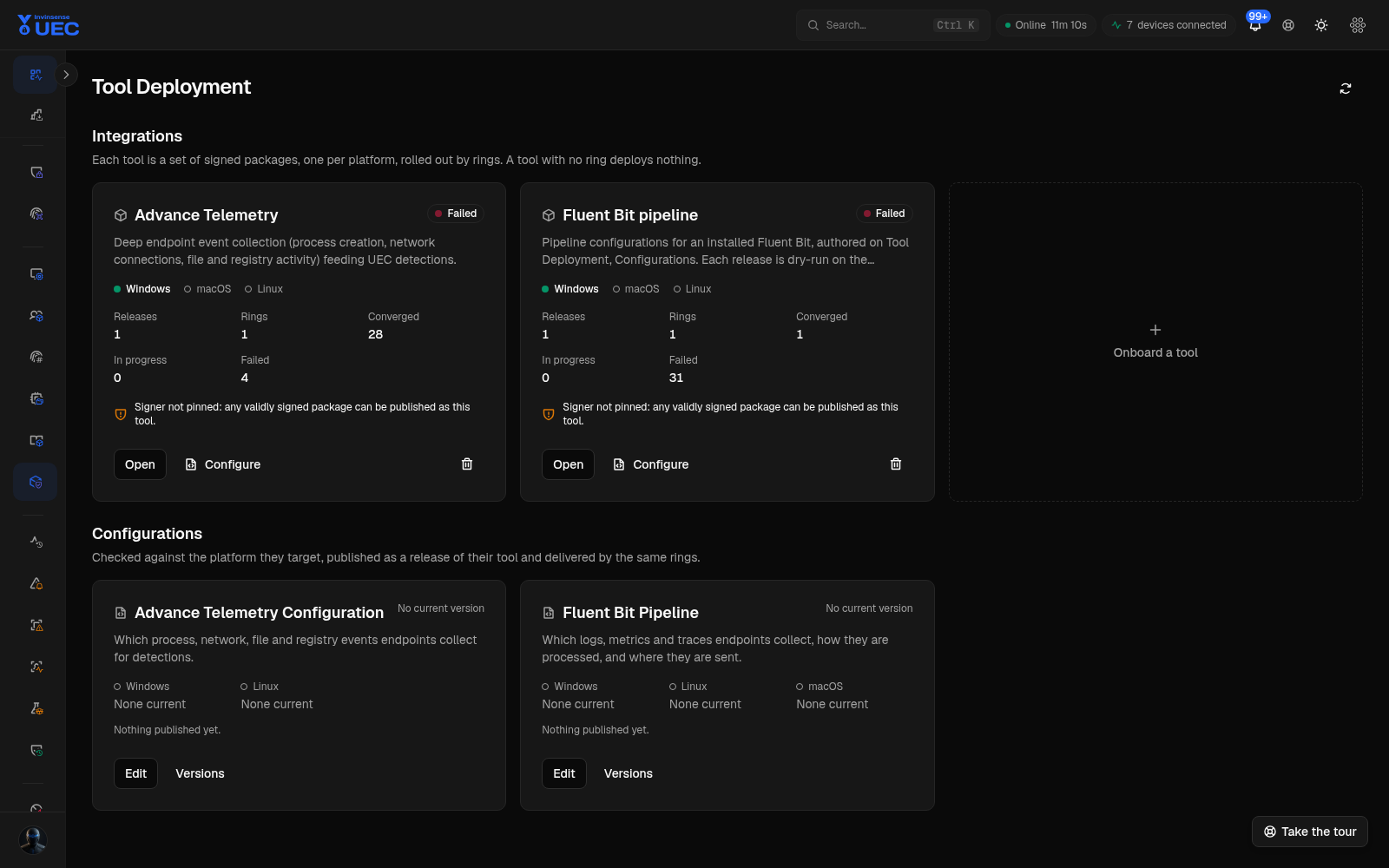Click Failed badge on Fluent Bit pipeline

(884, 214)
